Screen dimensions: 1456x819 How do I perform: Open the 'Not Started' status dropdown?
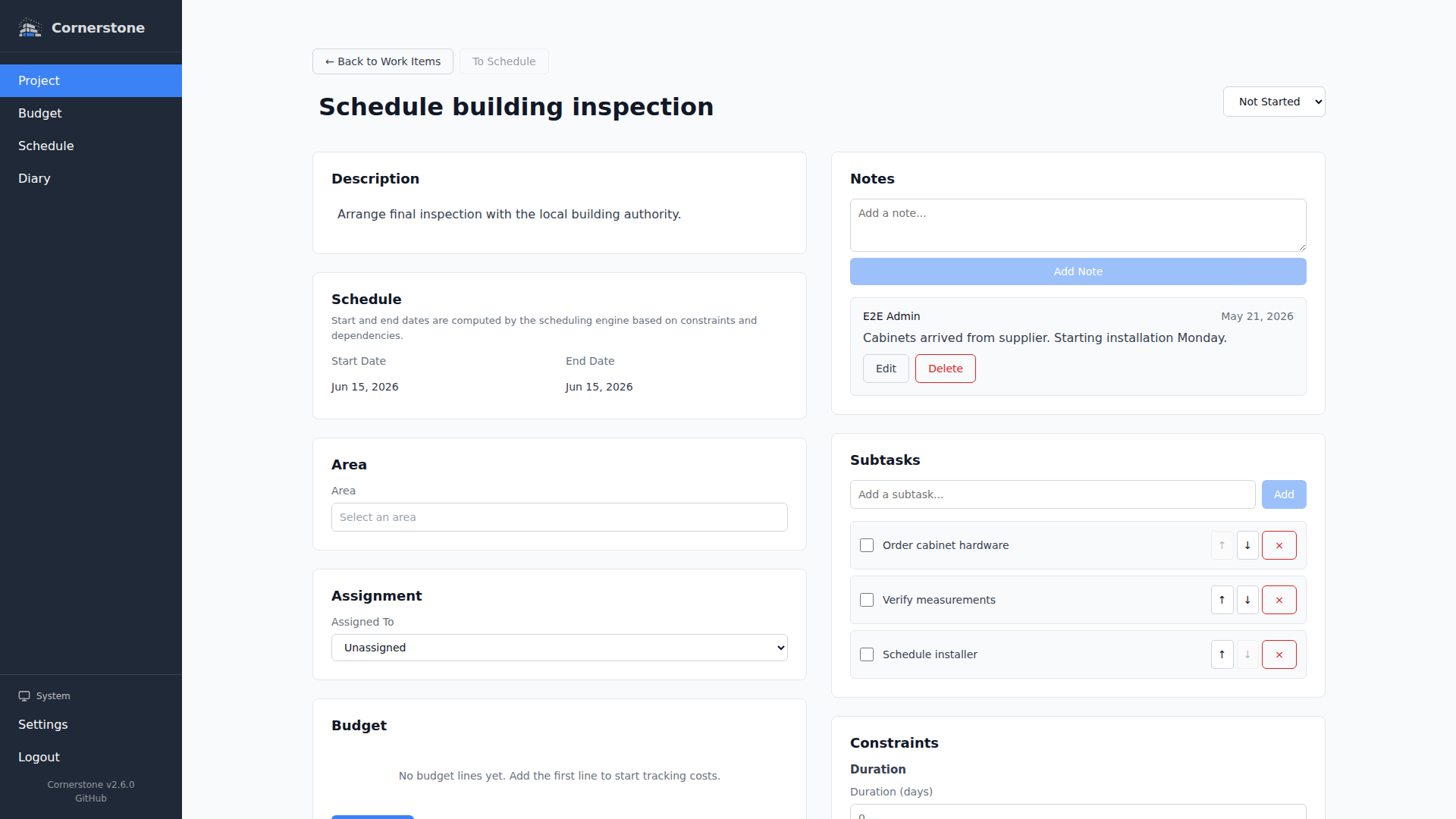1274,102
